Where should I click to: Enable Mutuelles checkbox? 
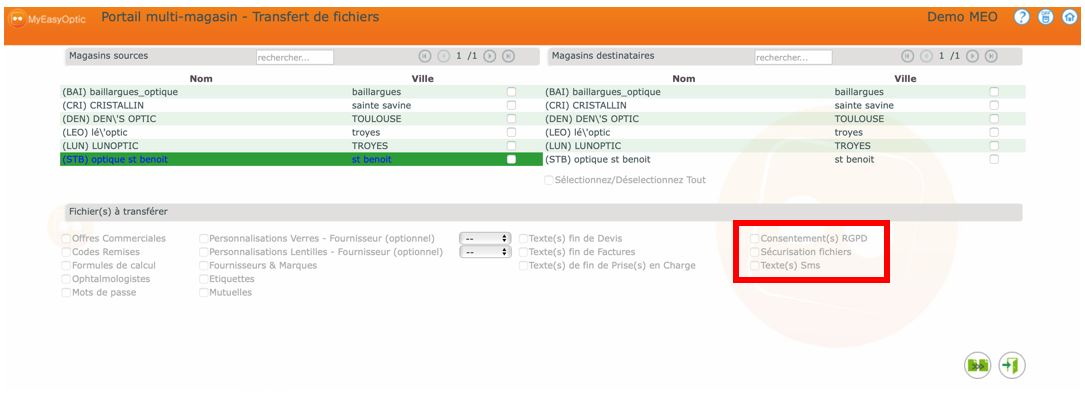point(204,293)
